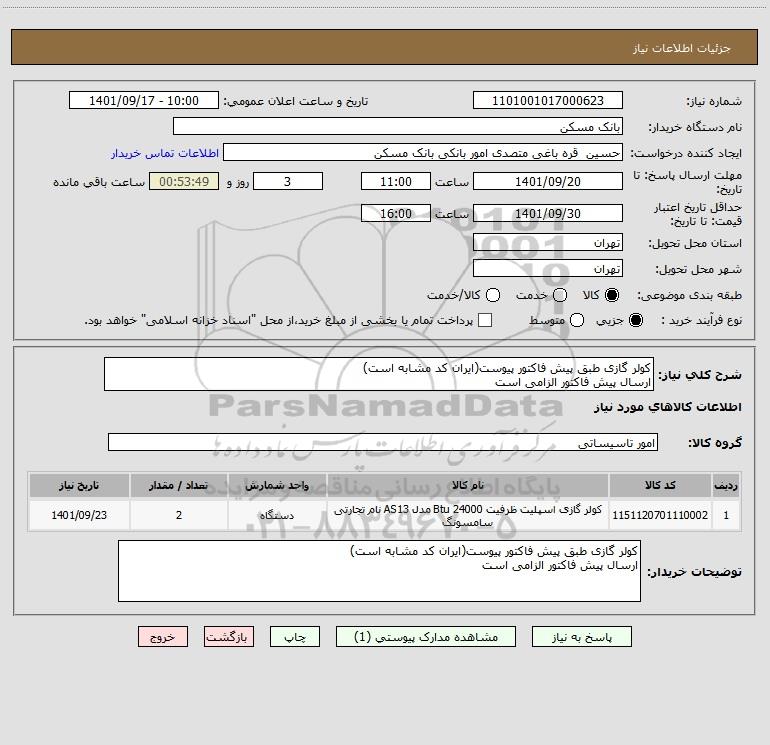Image resolution: width=770 pixels, height=745 pixels.
Task: Select the کالا/خدمت radio button
Action: [x=493, y=295]
